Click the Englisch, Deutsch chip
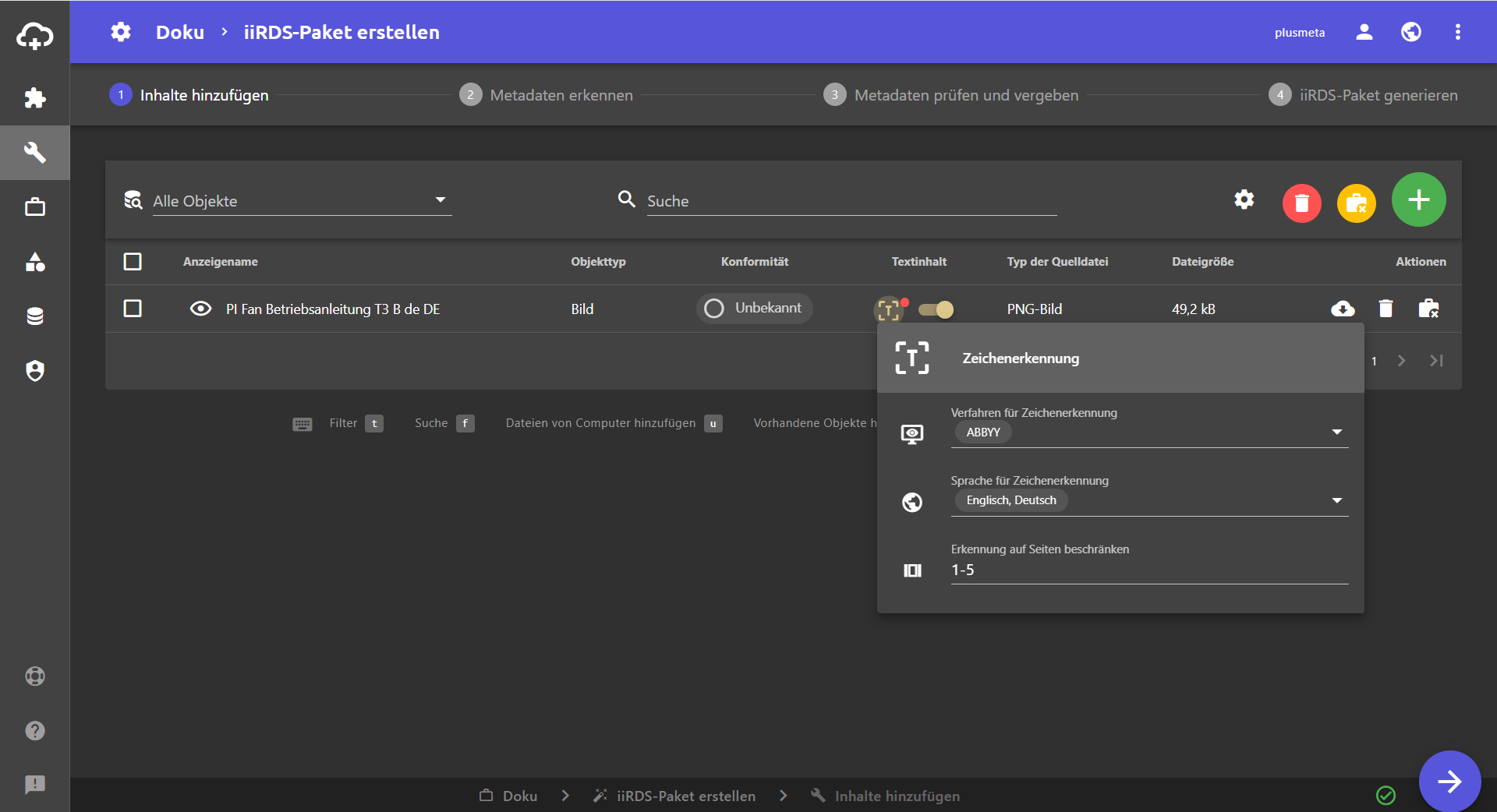Screen dimensions: 1497x812 (x=1011, y=500)
